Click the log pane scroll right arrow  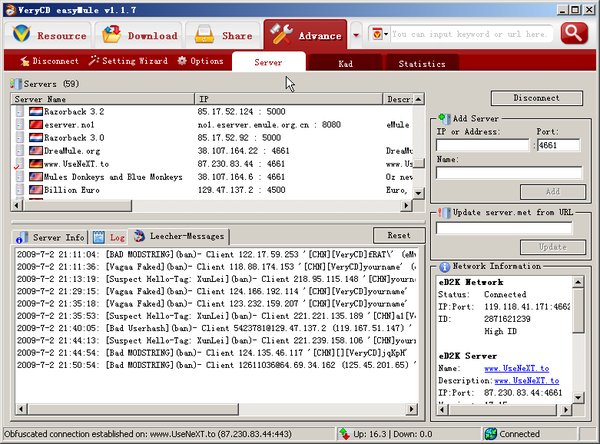[411, 409]
